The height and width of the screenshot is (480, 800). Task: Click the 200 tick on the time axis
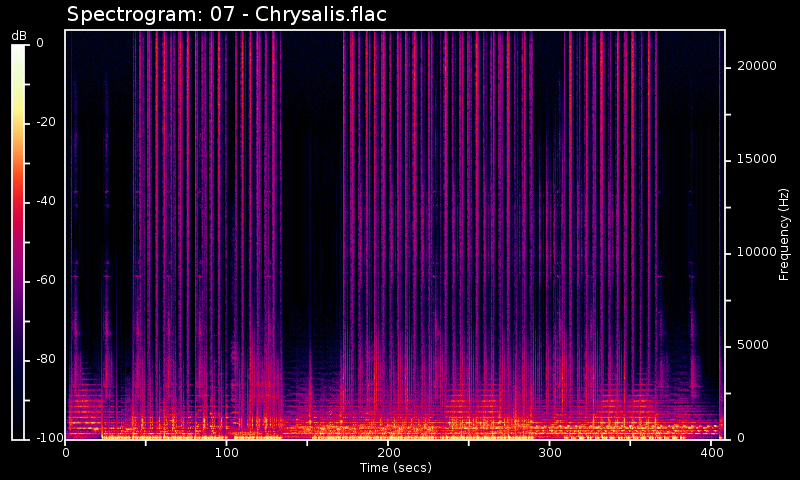coord(388,453)
